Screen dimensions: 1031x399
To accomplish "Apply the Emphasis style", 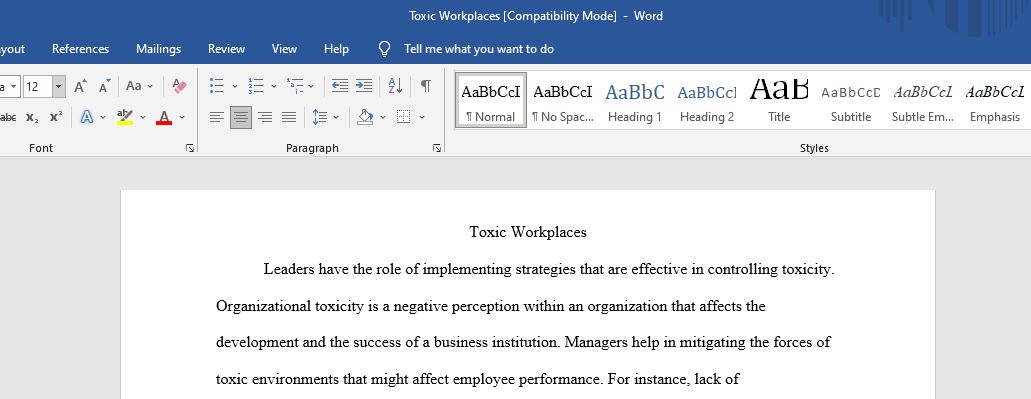I will coord(995,100).
